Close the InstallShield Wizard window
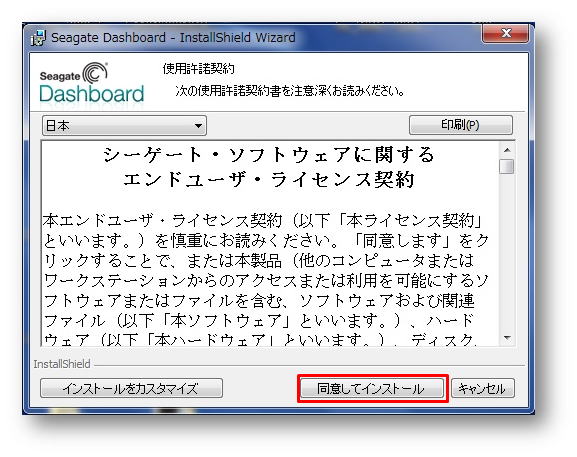The image size is (577, 457). [505, 33]
